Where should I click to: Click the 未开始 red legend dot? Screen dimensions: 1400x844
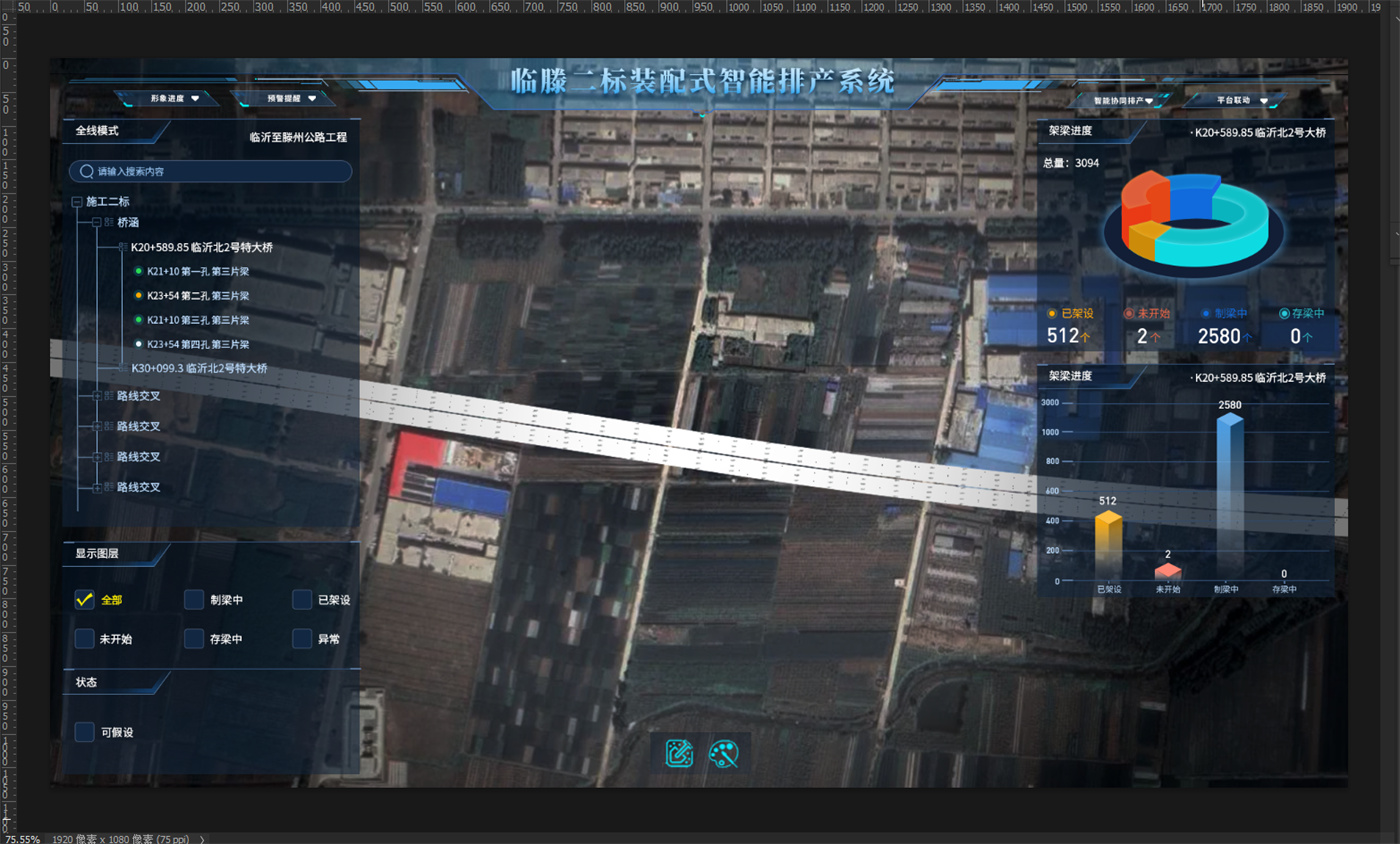pyautogui.click(x=1129, y=313)
